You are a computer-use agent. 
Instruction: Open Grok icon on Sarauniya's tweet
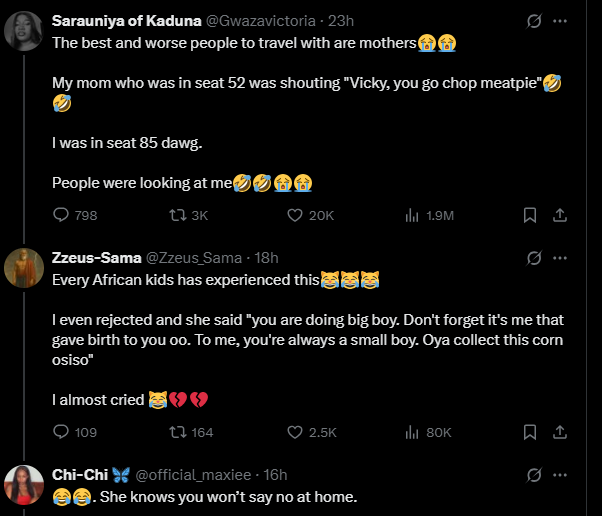click(534, 20)
